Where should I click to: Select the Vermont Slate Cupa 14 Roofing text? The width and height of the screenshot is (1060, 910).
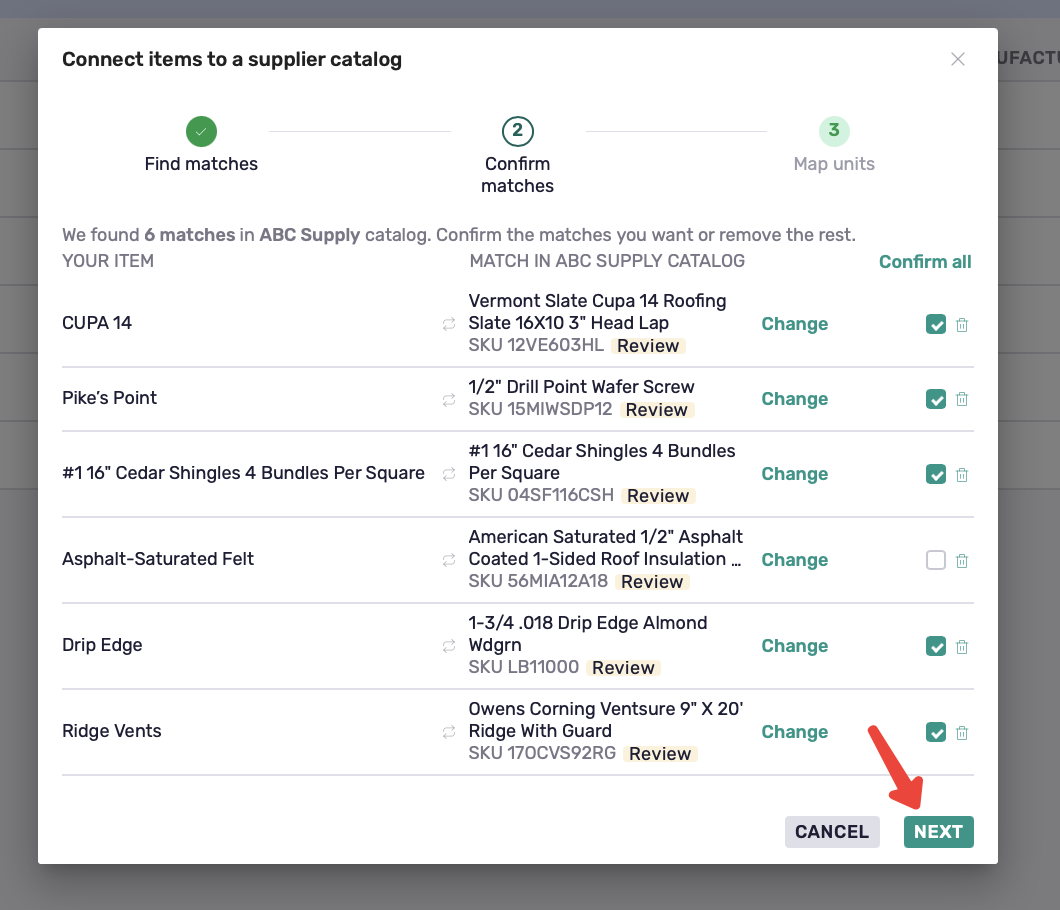pos(598,312)
